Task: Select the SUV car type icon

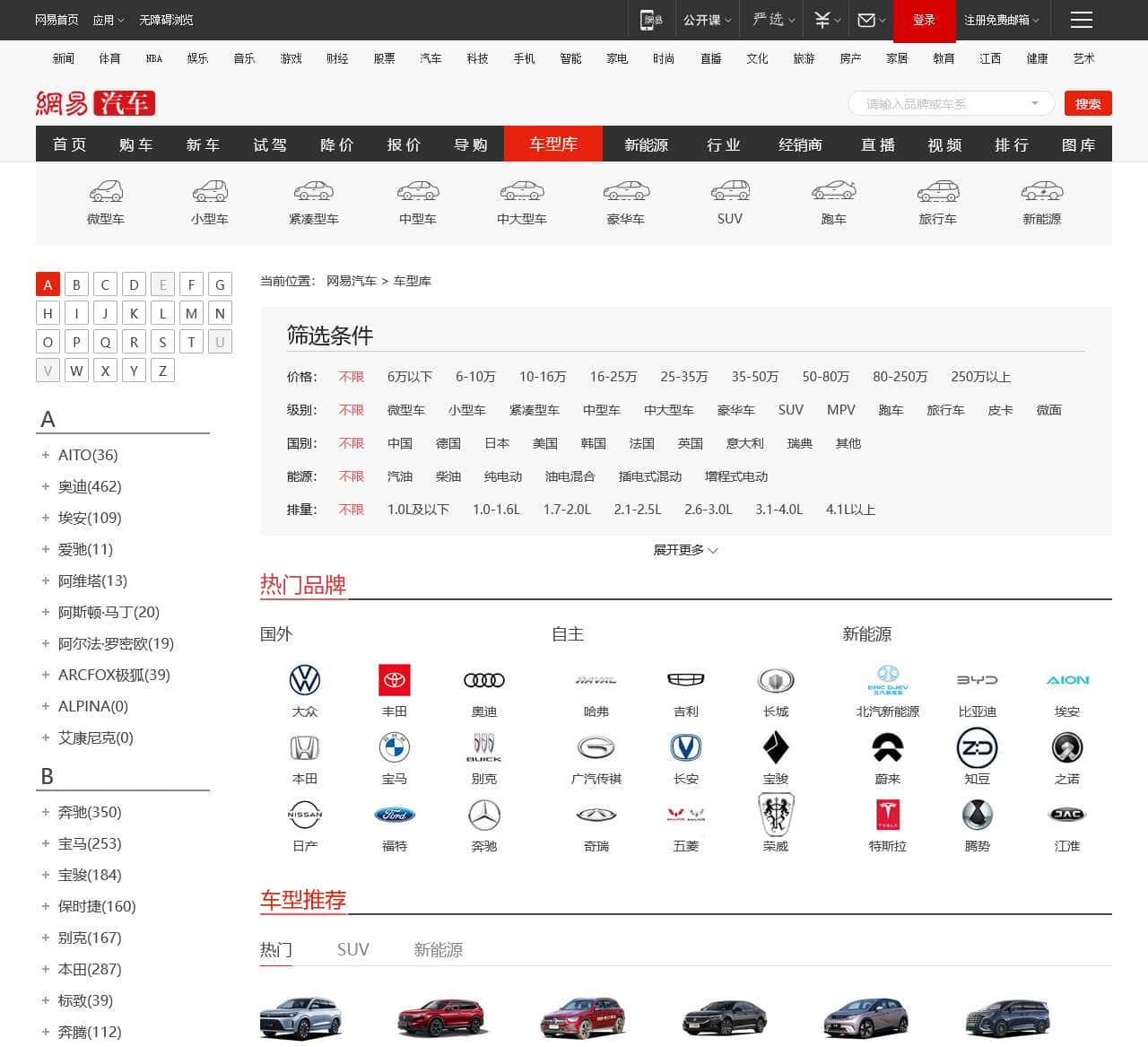Action: click(x=730, y=191)
